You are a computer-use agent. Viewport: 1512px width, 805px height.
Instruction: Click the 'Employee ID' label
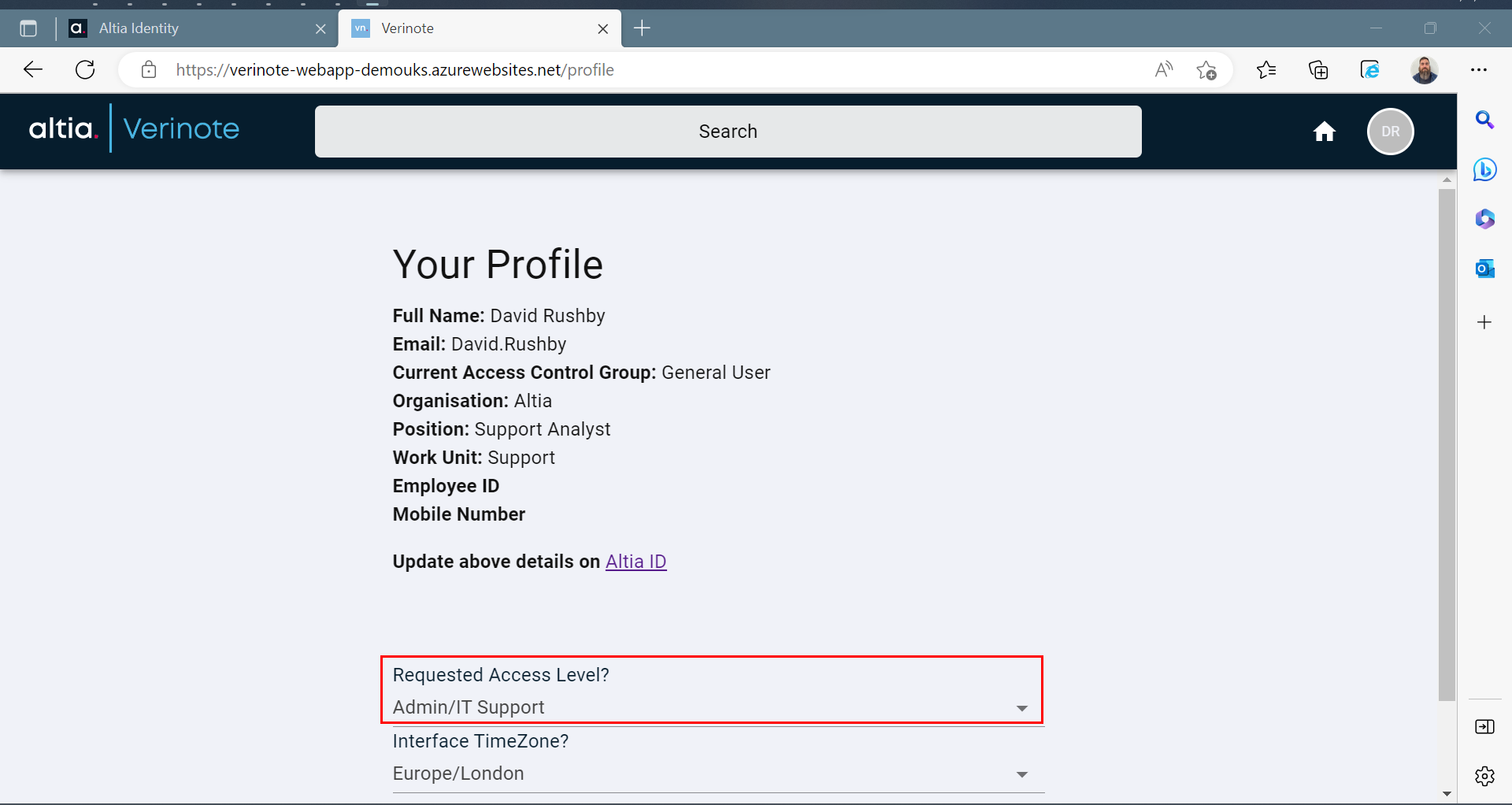pos(446,486)
